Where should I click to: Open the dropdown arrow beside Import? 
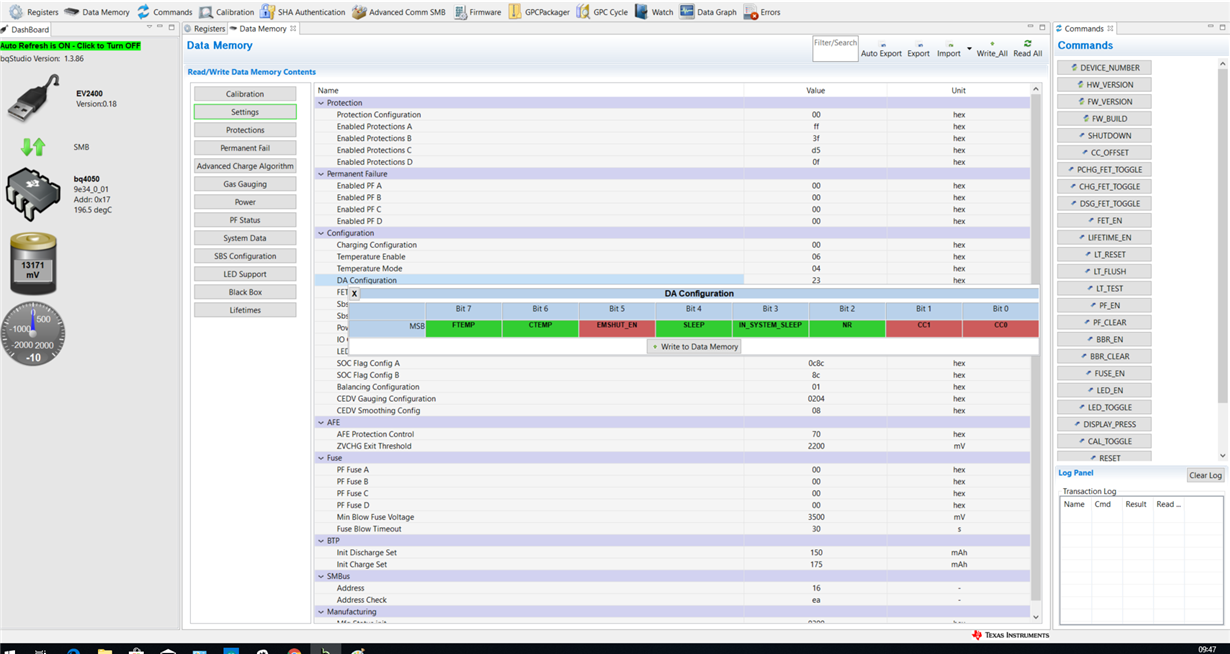tap(969, 47)
